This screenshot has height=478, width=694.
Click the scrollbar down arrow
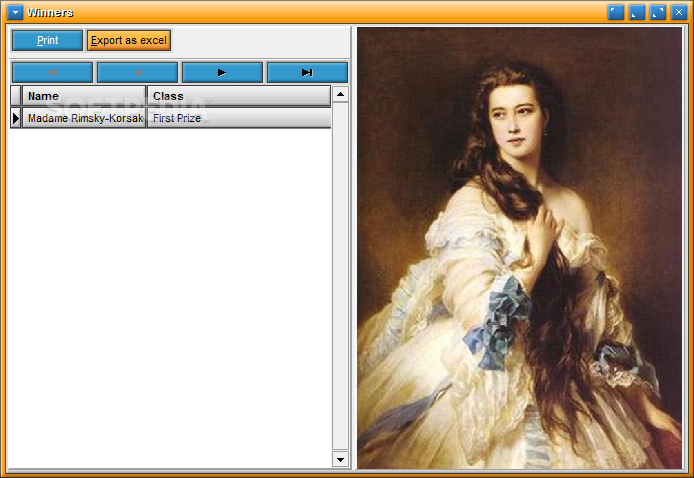340,459
